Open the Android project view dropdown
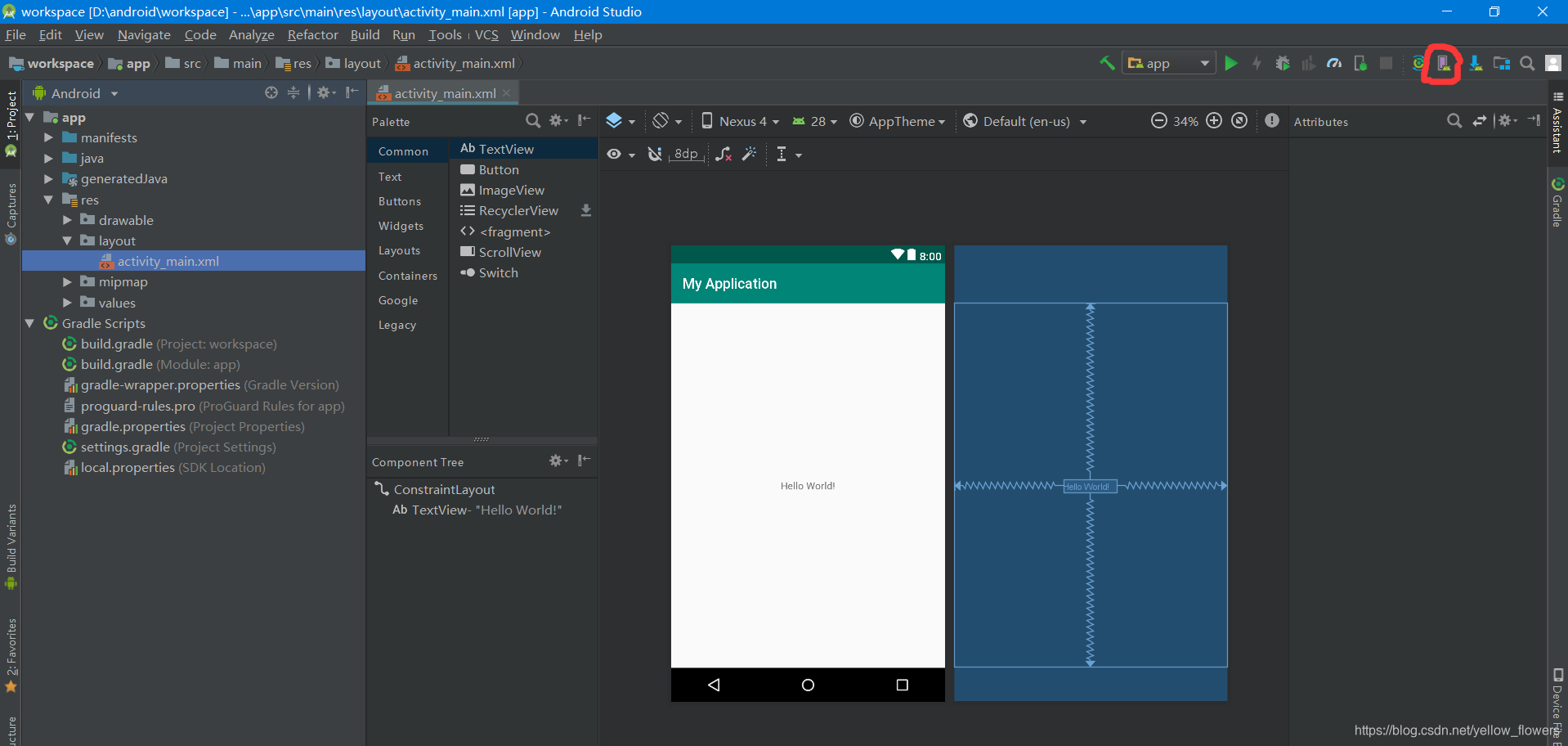Screen dimensions: 1568x746 point(75,93)
